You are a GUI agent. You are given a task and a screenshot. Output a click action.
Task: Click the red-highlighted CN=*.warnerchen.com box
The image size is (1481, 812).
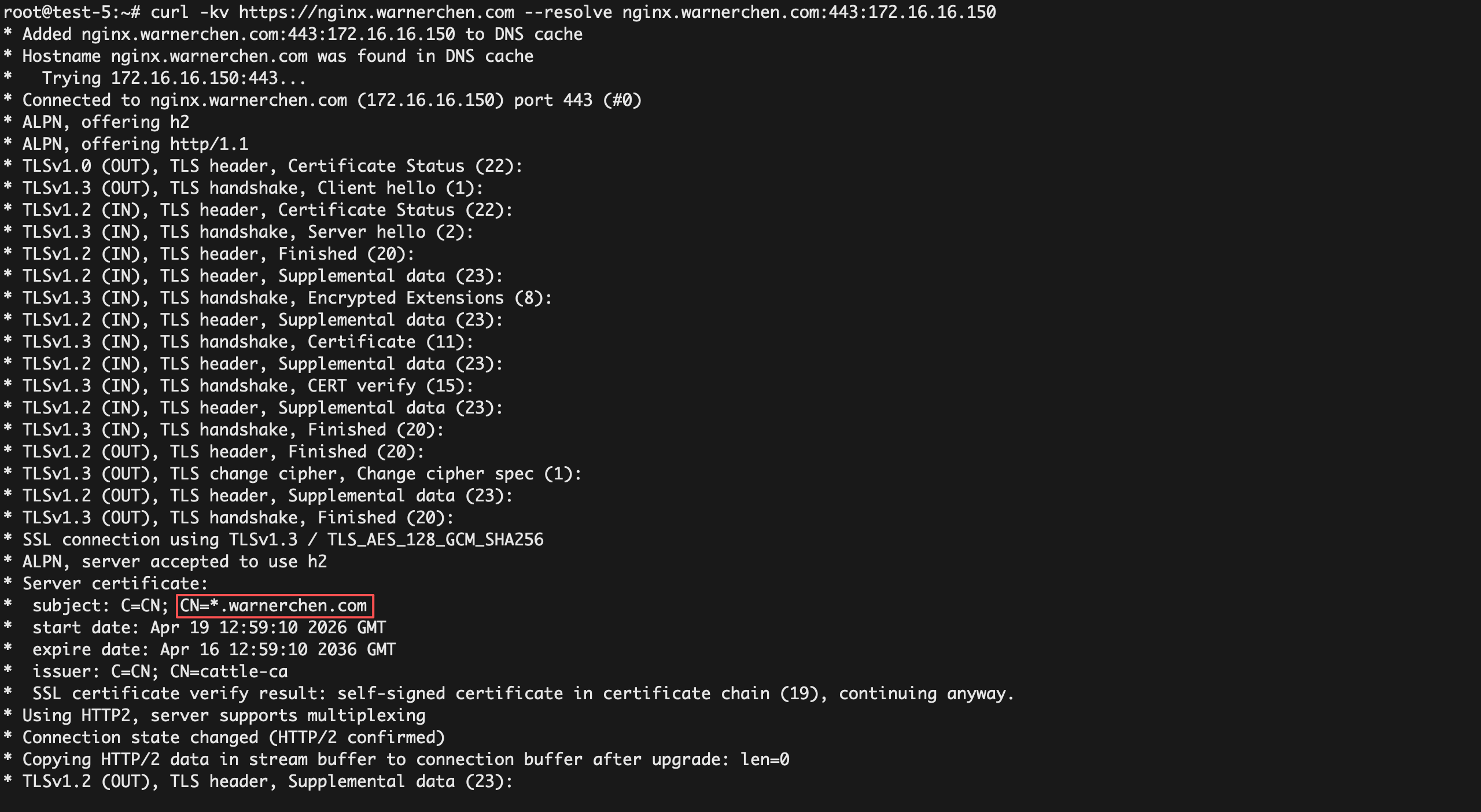click(275, 606)
